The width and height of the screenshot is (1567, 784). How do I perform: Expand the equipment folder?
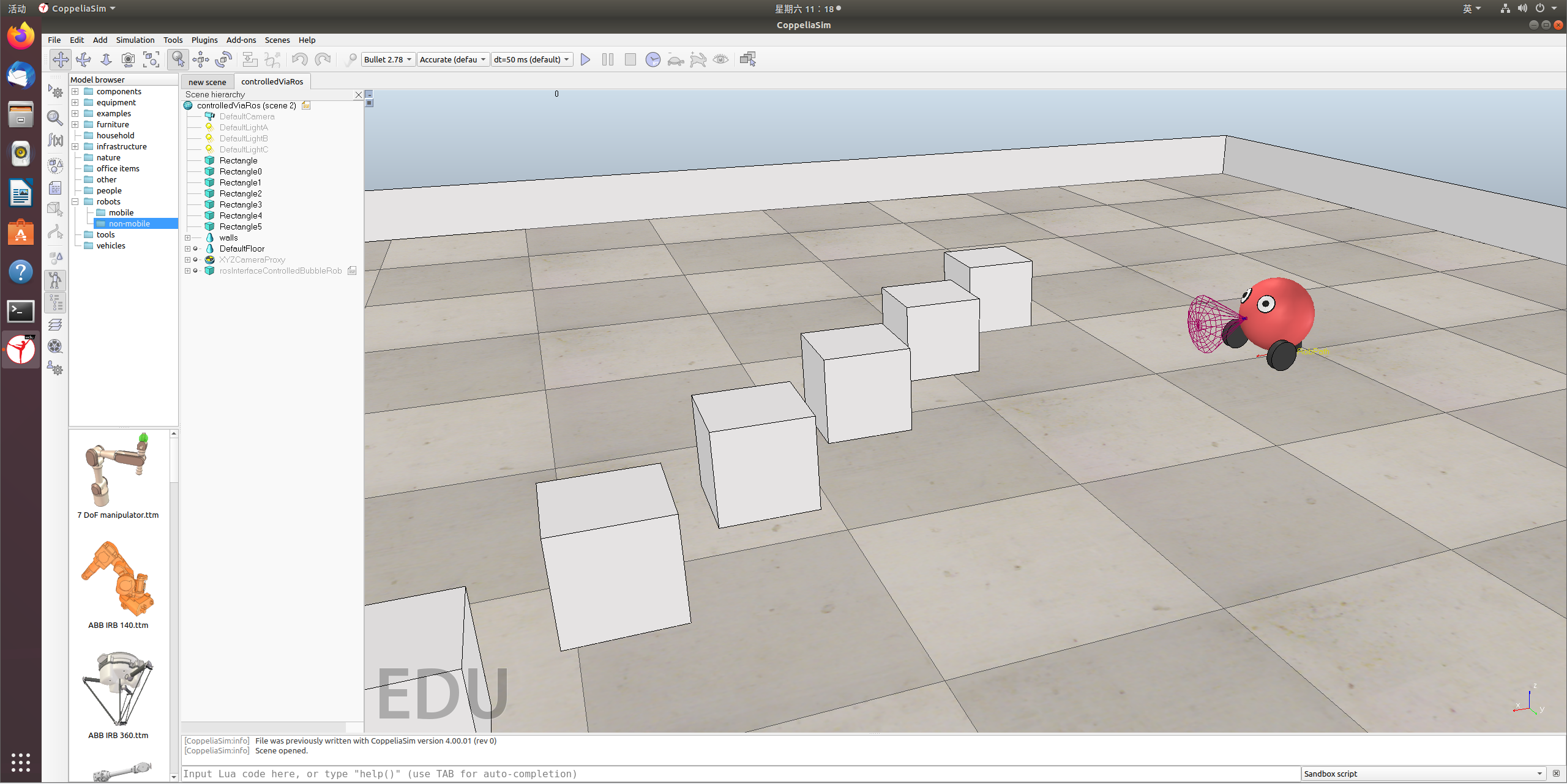(x=75, y=103)
